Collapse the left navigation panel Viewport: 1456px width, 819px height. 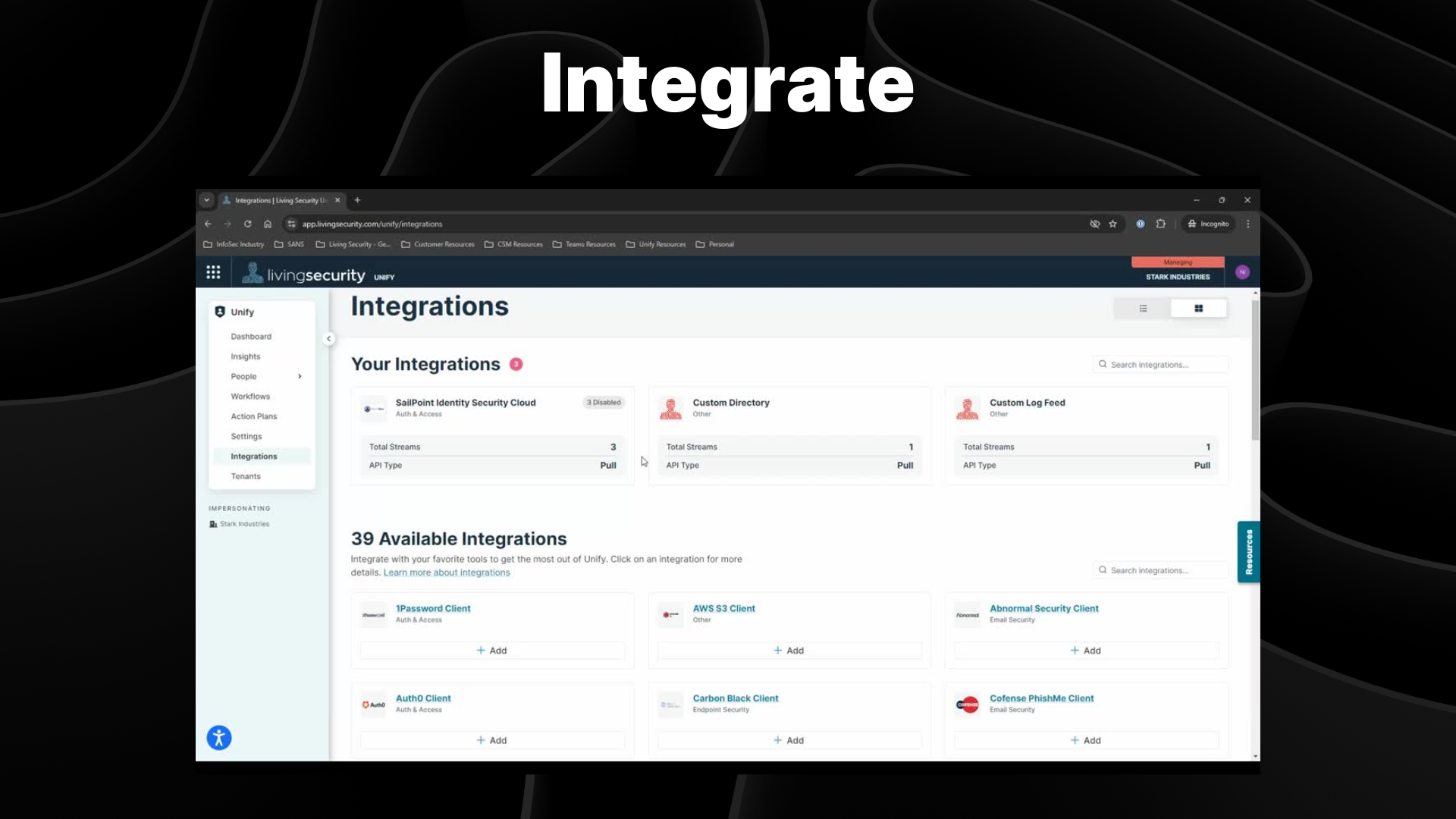(x=328, y=338)
